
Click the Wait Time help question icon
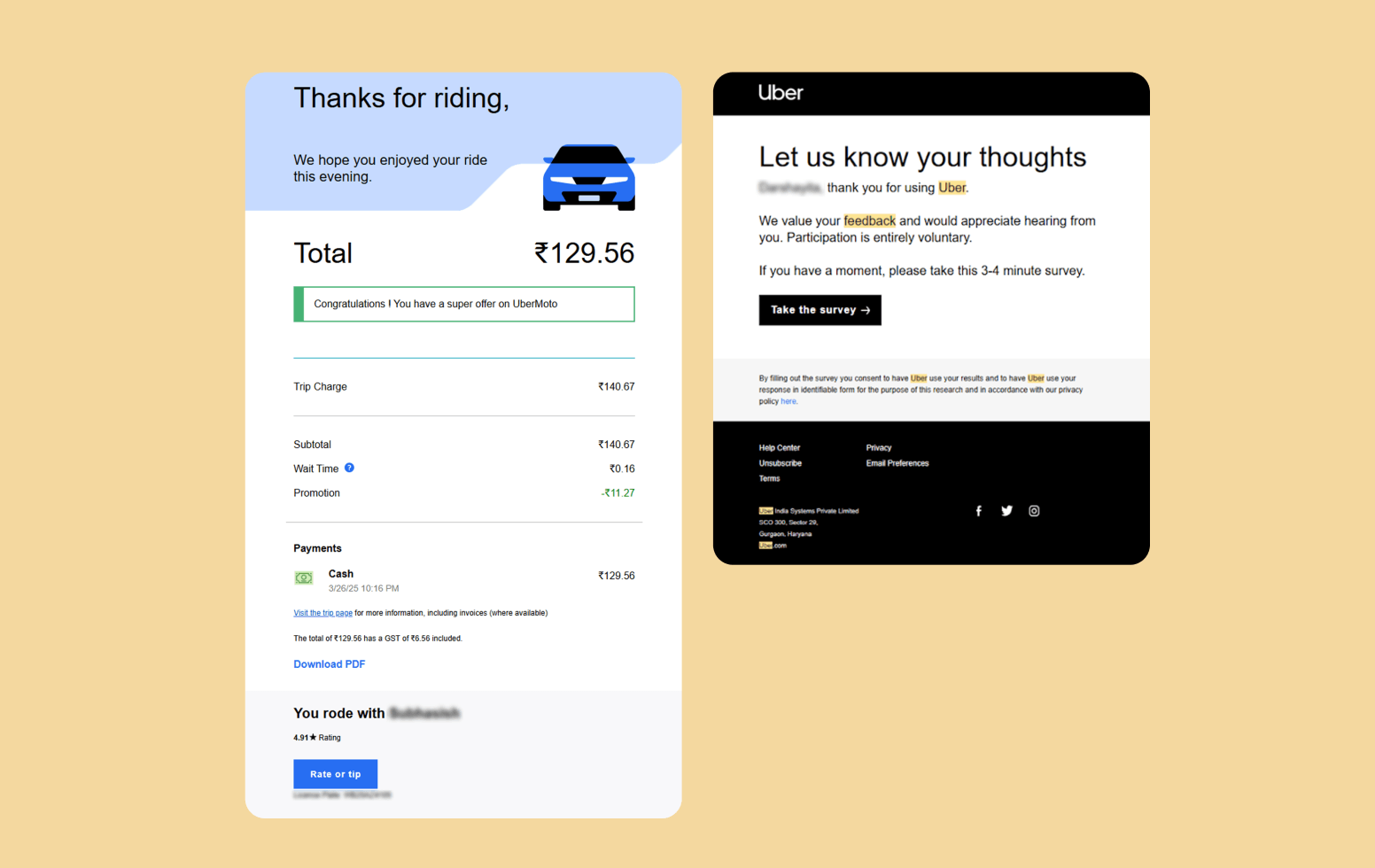click(349, 468)
